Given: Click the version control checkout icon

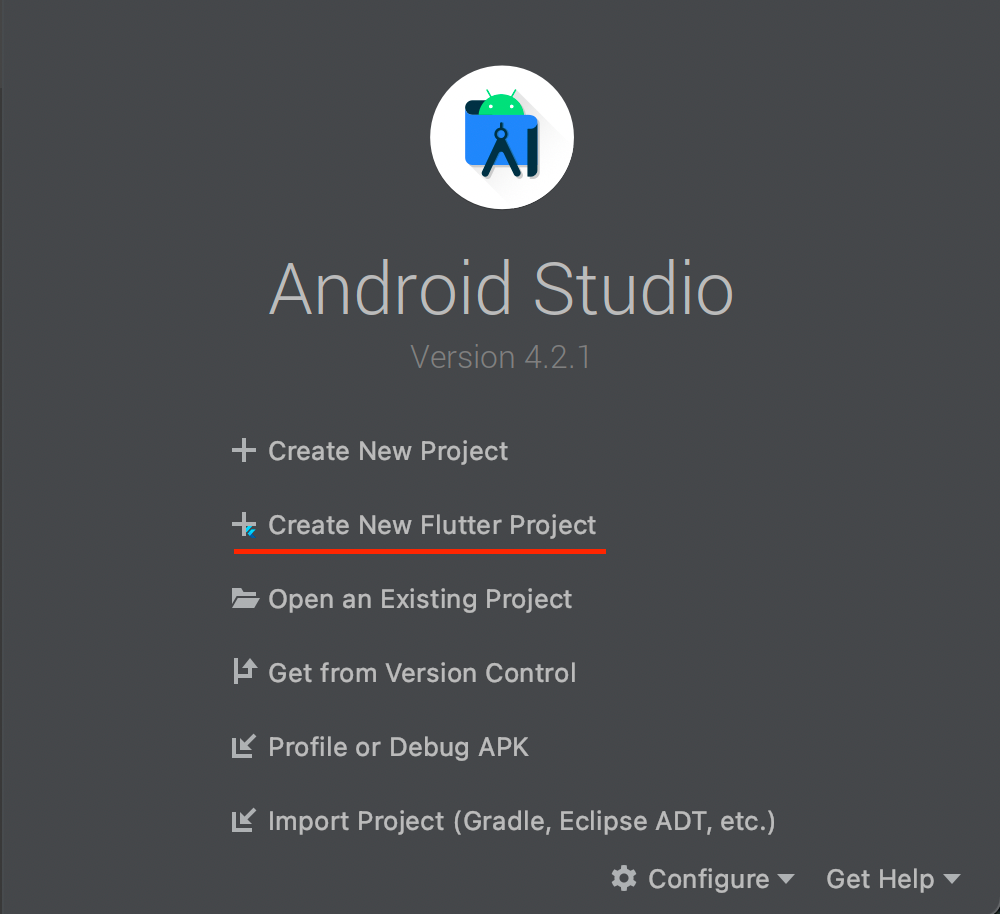Looking at the screenshot, I should [244, 672].
